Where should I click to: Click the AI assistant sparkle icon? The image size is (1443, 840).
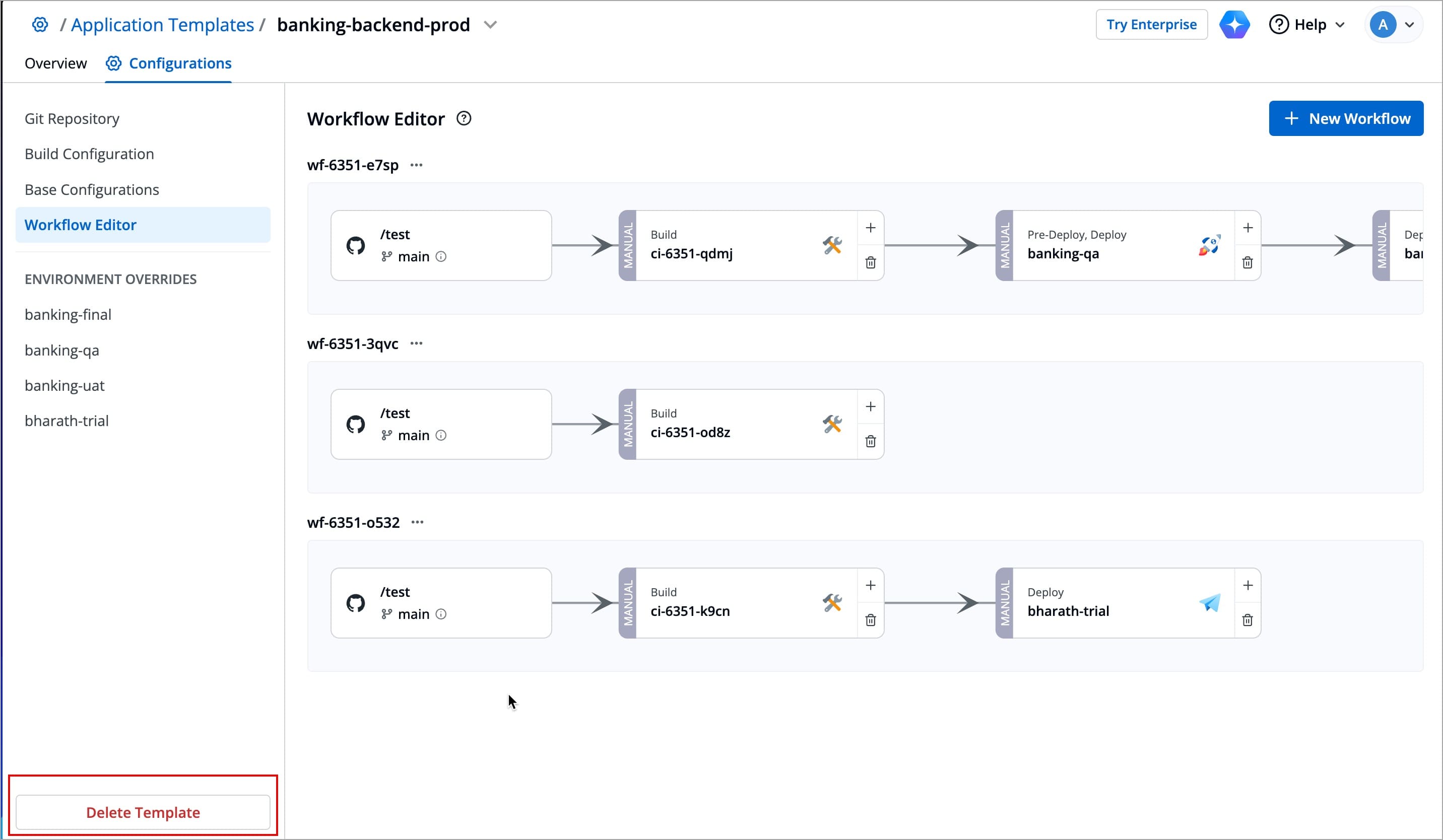(x=1234, y=25)
